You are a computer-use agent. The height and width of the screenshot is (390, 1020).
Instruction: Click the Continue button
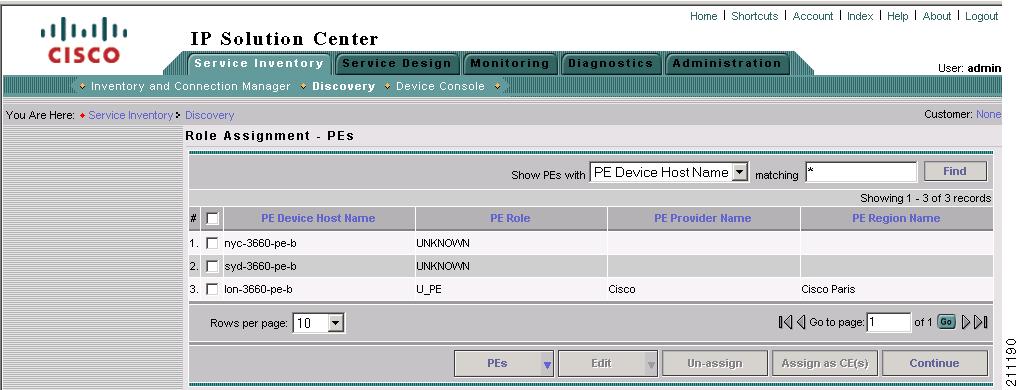934,363
